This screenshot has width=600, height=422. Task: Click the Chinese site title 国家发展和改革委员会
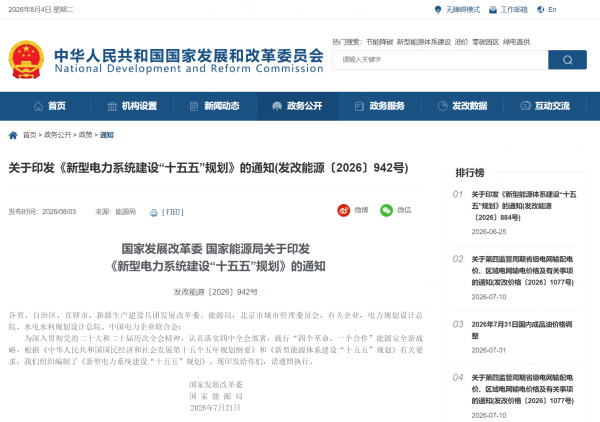coord(189,56)
